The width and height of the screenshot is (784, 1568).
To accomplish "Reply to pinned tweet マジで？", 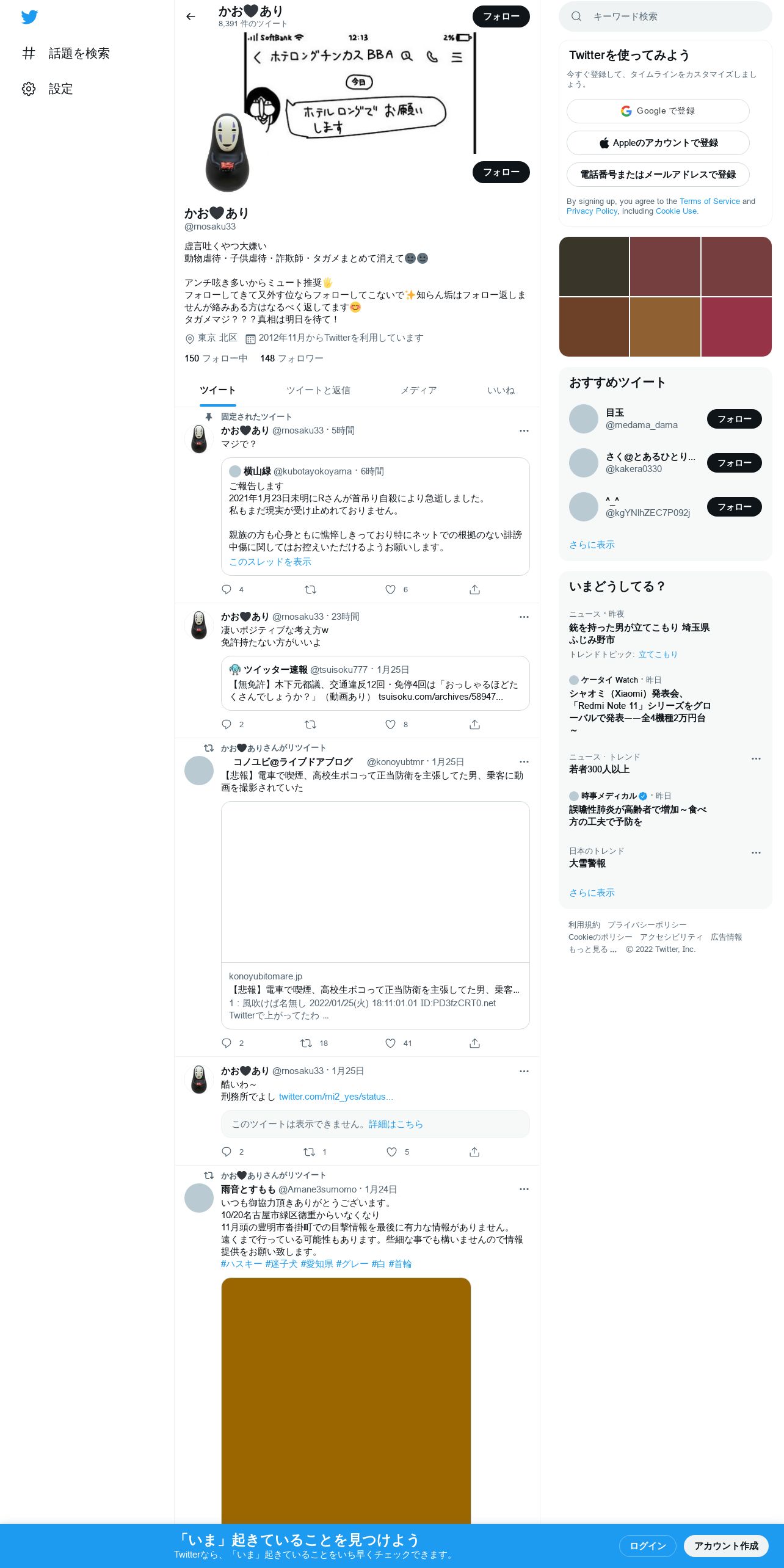I will (227, 589).
